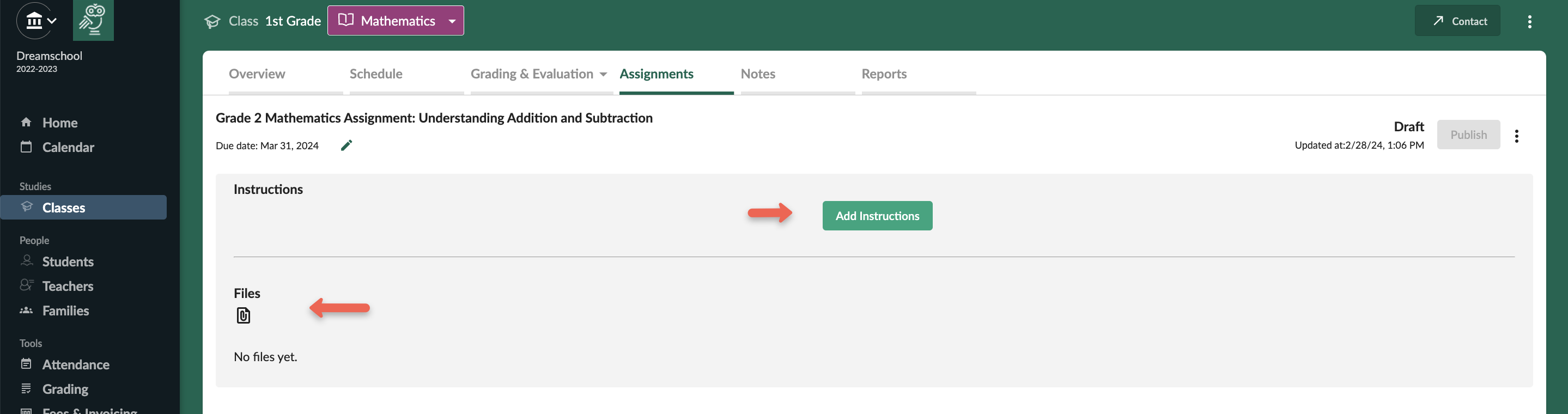Click the Classes graduation cap icon

[x=27, y=206]
